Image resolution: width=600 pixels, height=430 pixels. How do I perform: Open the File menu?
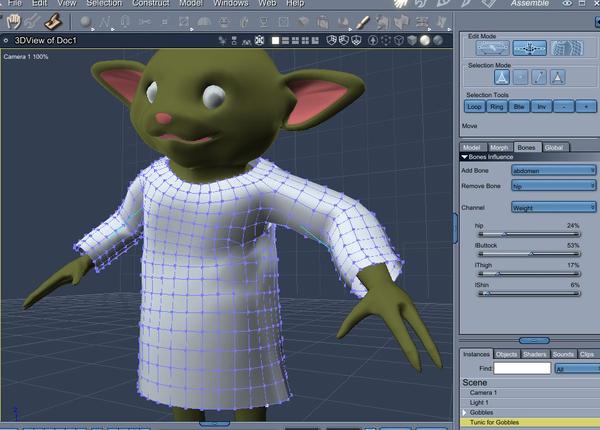[x=15, y=3]
